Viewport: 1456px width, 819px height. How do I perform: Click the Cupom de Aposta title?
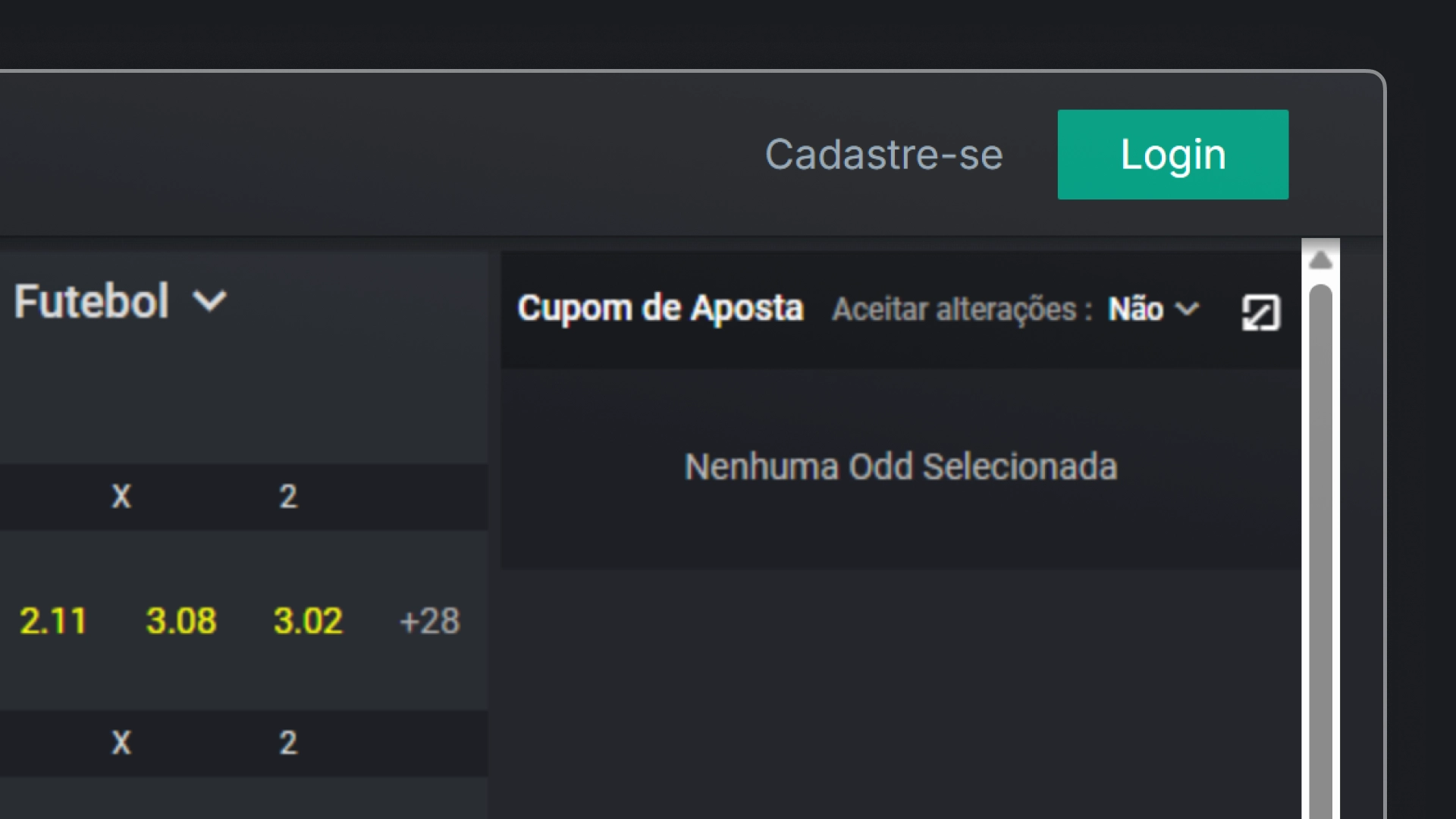(x=660, y=309)
